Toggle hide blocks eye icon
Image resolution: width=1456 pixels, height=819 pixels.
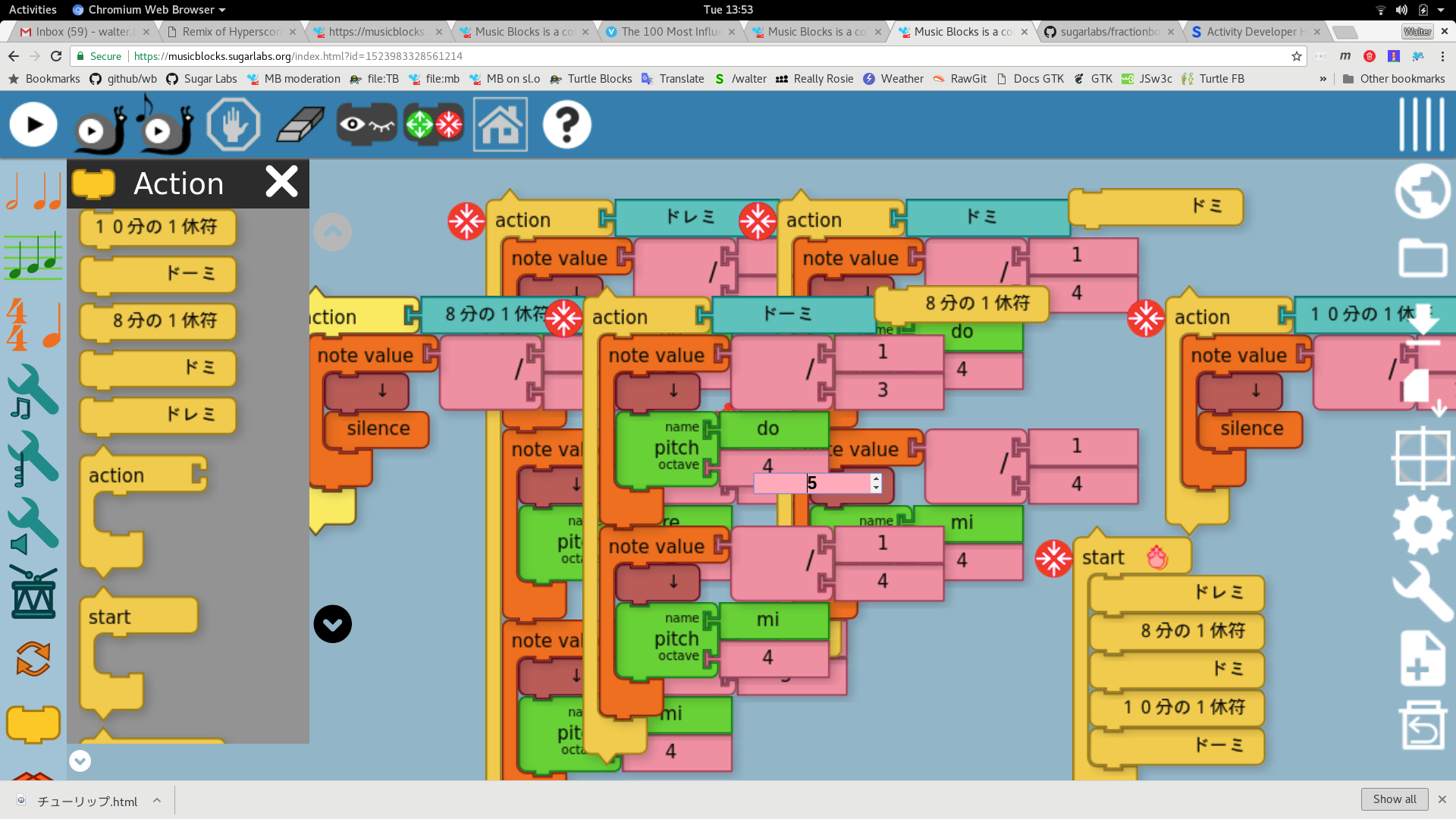click(x=366, y=125)
